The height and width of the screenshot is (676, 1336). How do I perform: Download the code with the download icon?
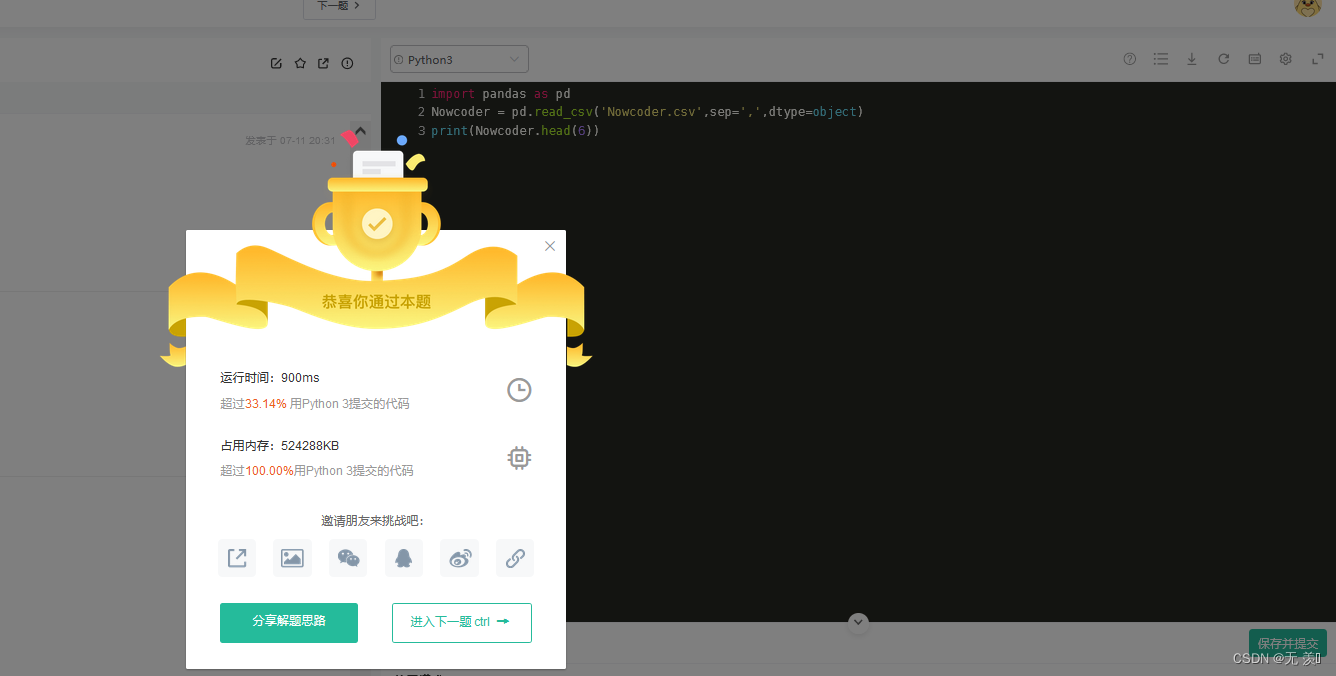click(1191, 59)
